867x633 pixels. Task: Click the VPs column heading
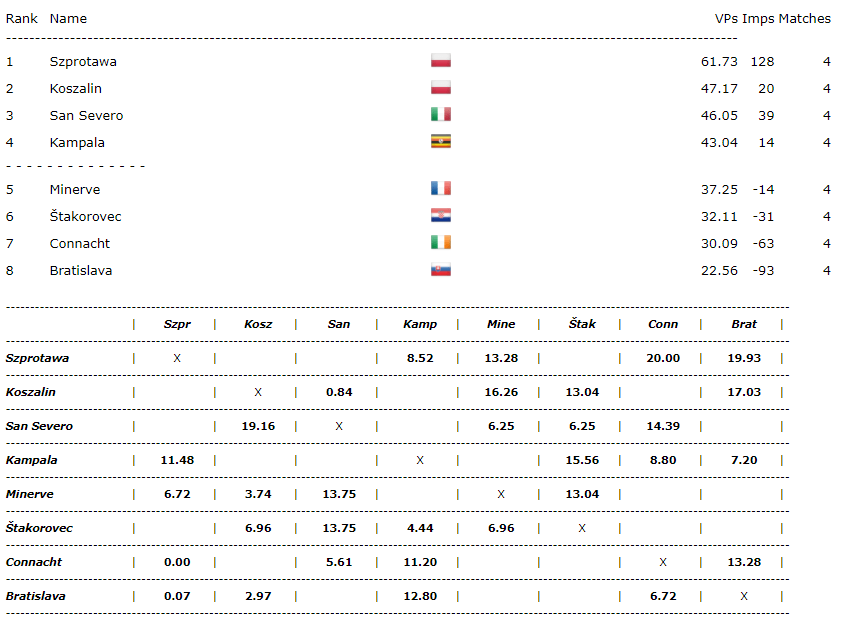point(726,18)
